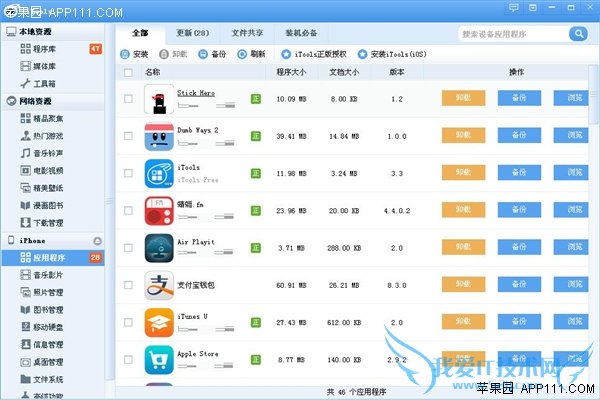This screenshot has width=600, height=400.
Task: Click iTools正版授权 toolbar item
Action: coord(314,54)
